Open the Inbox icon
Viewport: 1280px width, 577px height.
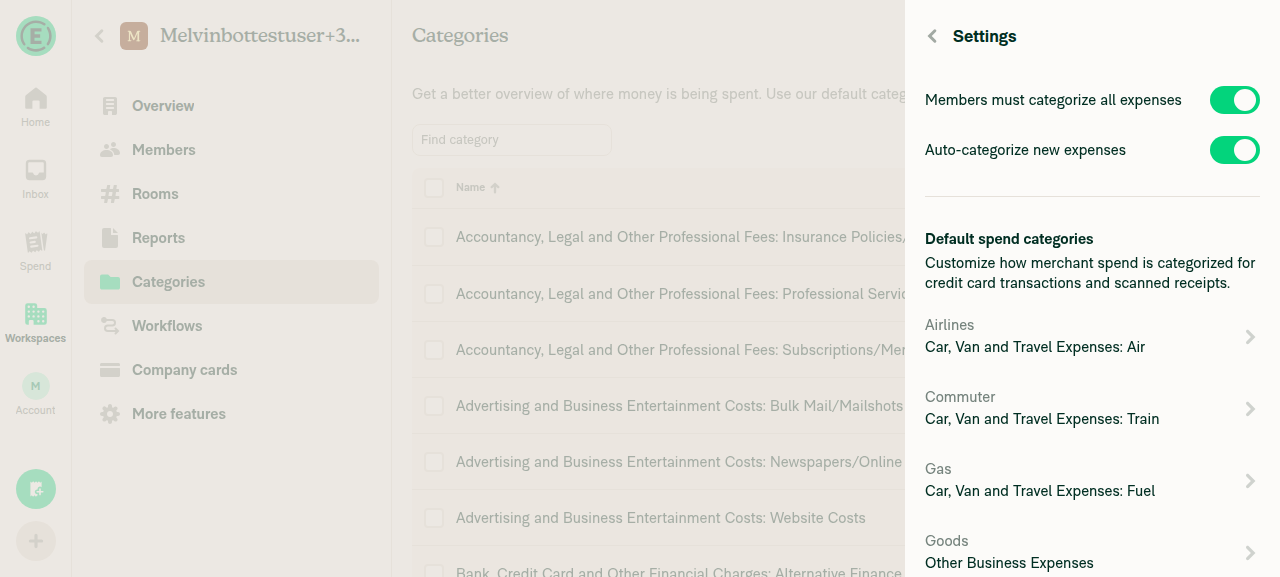[x=36, y=171]
